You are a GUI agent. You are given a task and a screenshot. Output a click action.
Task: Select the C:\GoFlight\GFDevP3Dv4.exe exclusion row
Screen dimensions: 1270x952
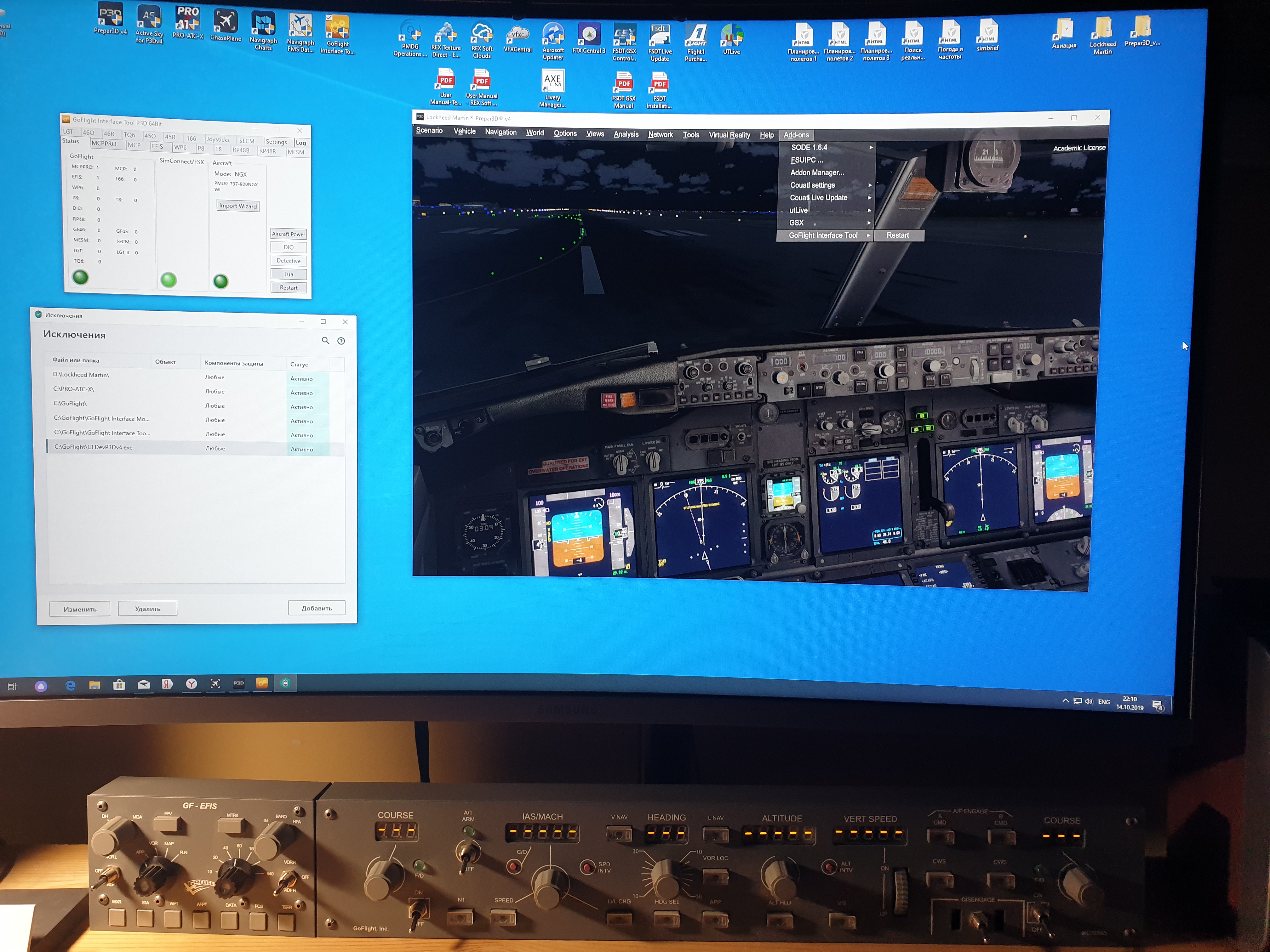[93, 447]
